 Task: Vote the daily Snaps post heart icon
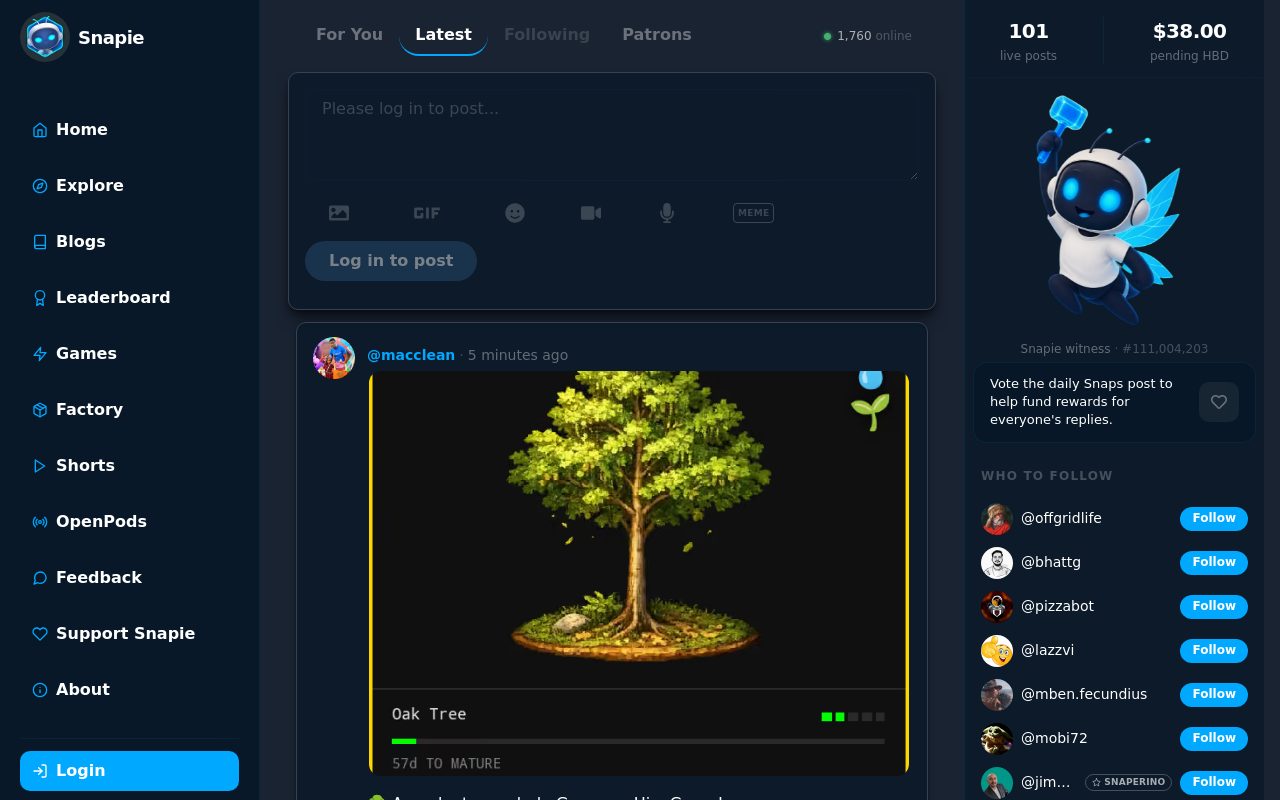tap(1219, 402)
